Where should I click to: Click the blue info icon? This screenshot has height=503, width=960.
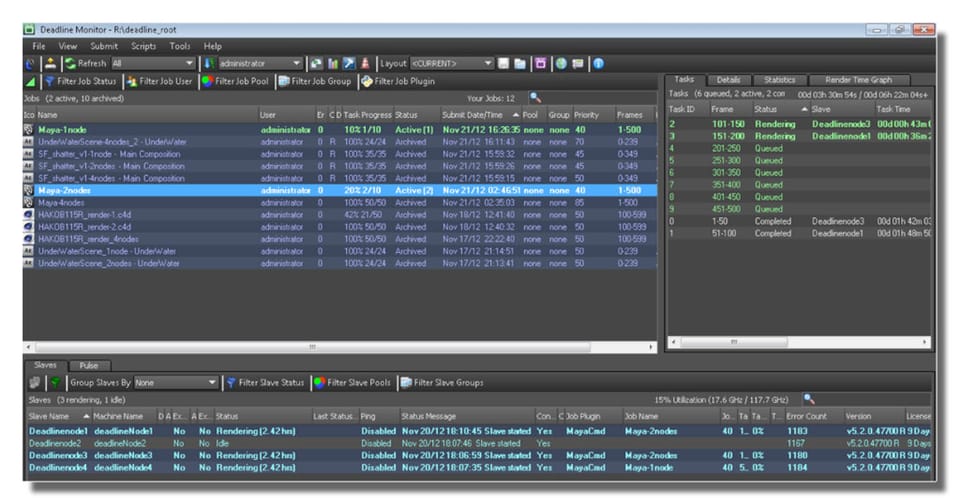(598, 64)
